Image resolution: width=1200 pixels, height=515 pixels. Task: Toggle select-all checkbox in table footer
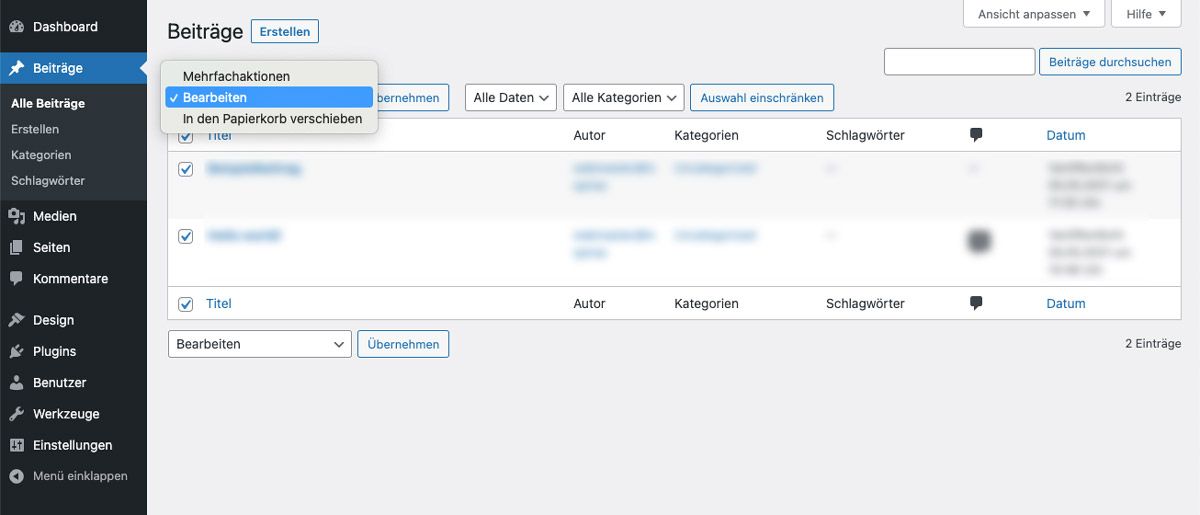click(185, 304)
